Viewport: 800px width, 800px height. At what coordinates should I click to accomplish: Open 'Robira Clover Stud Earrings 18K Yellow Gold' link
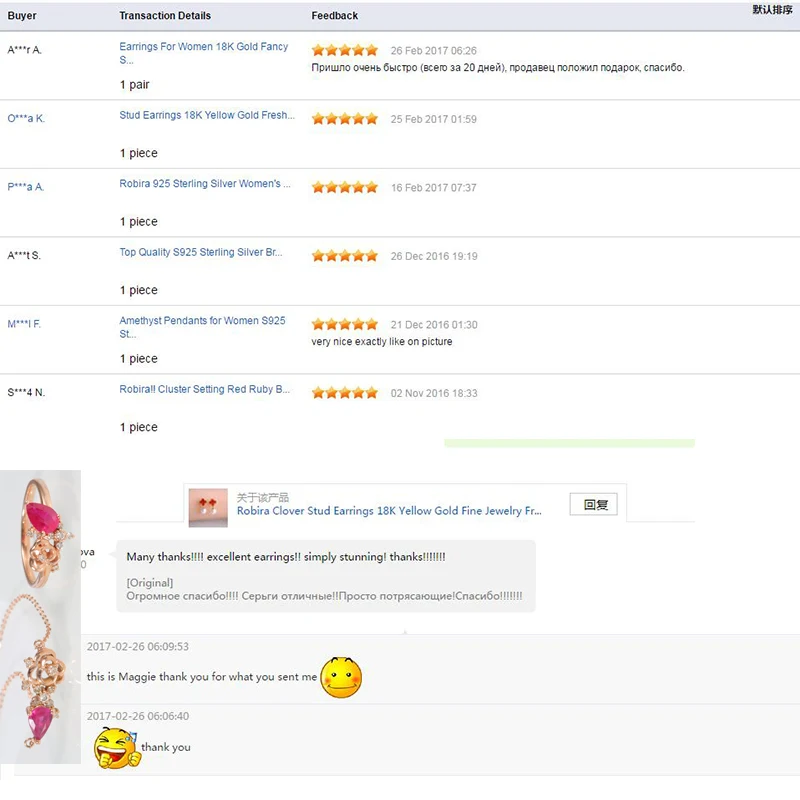pos(389,511)
